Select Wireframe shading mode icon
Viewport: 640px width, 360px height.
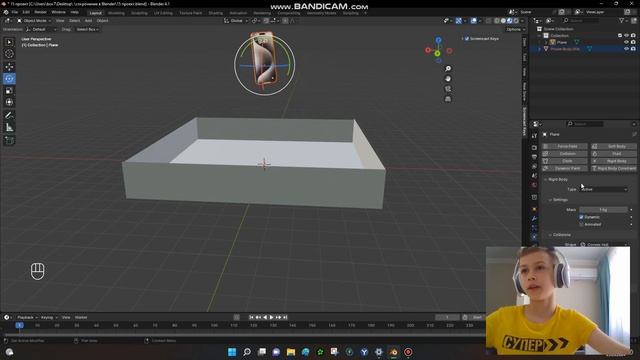497,20
